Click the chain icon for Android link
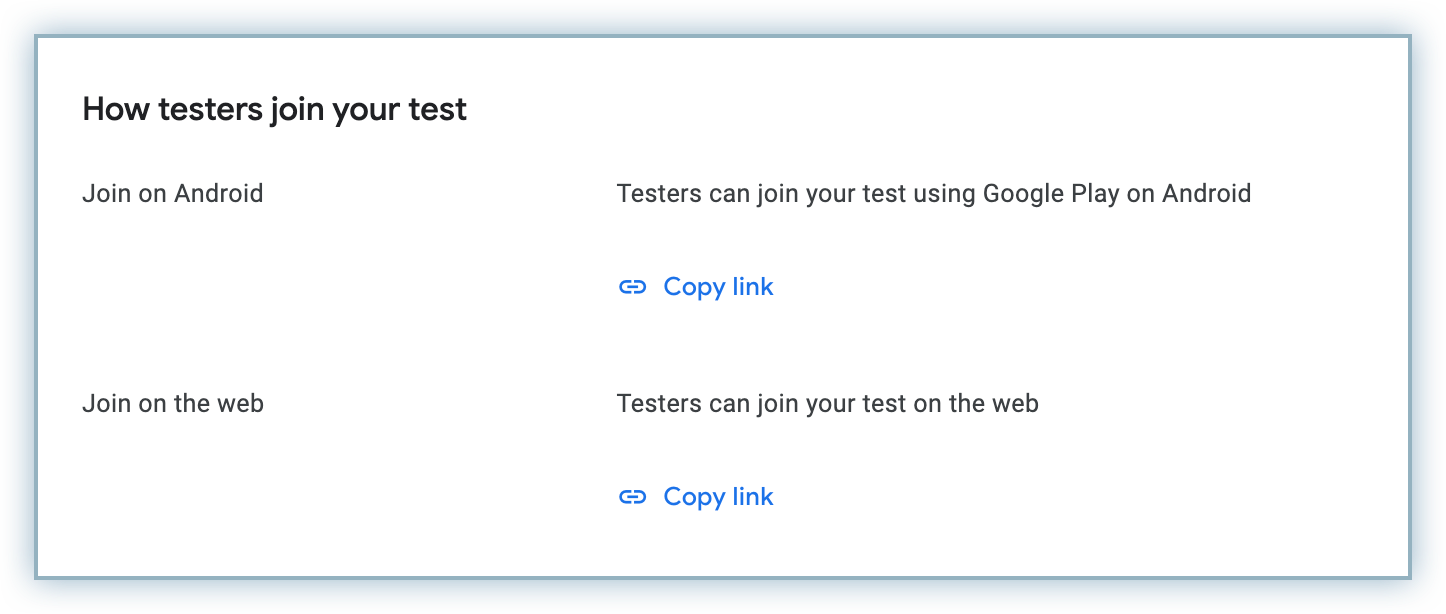 (x=632, y=288)
